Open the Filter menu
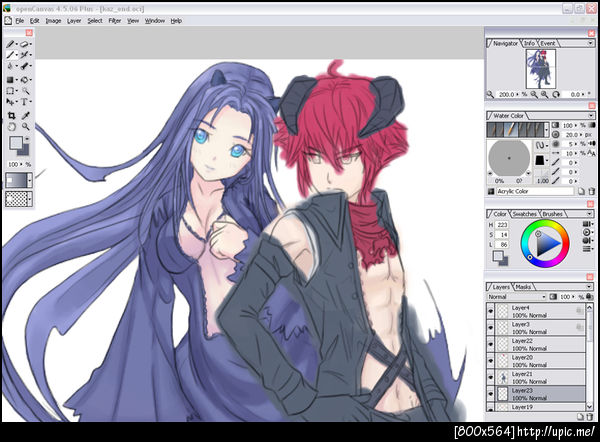This screenshot has height=442, width=600. pyautogui.click(x=114, y=21)
